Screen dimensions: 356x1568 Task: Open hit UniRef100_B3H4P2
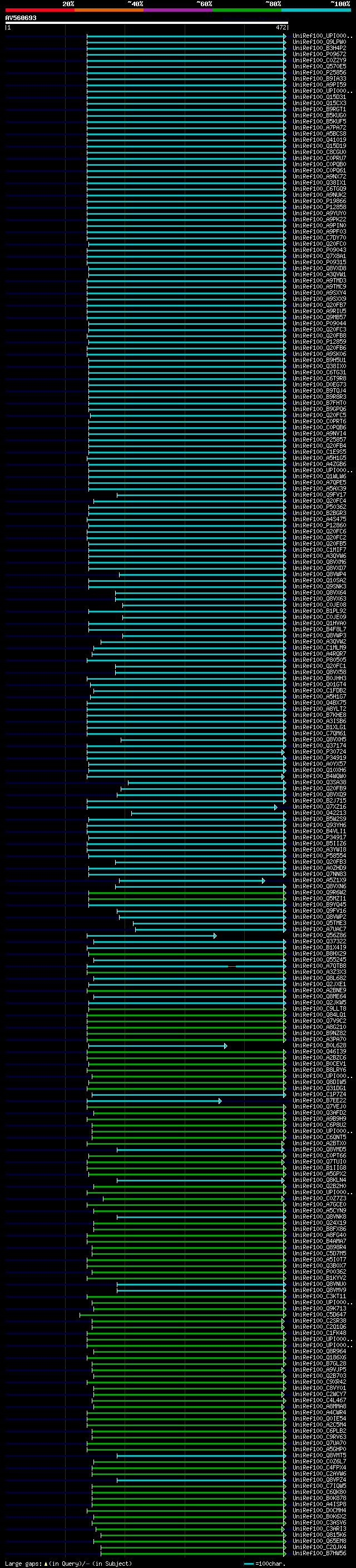(319, 48)
